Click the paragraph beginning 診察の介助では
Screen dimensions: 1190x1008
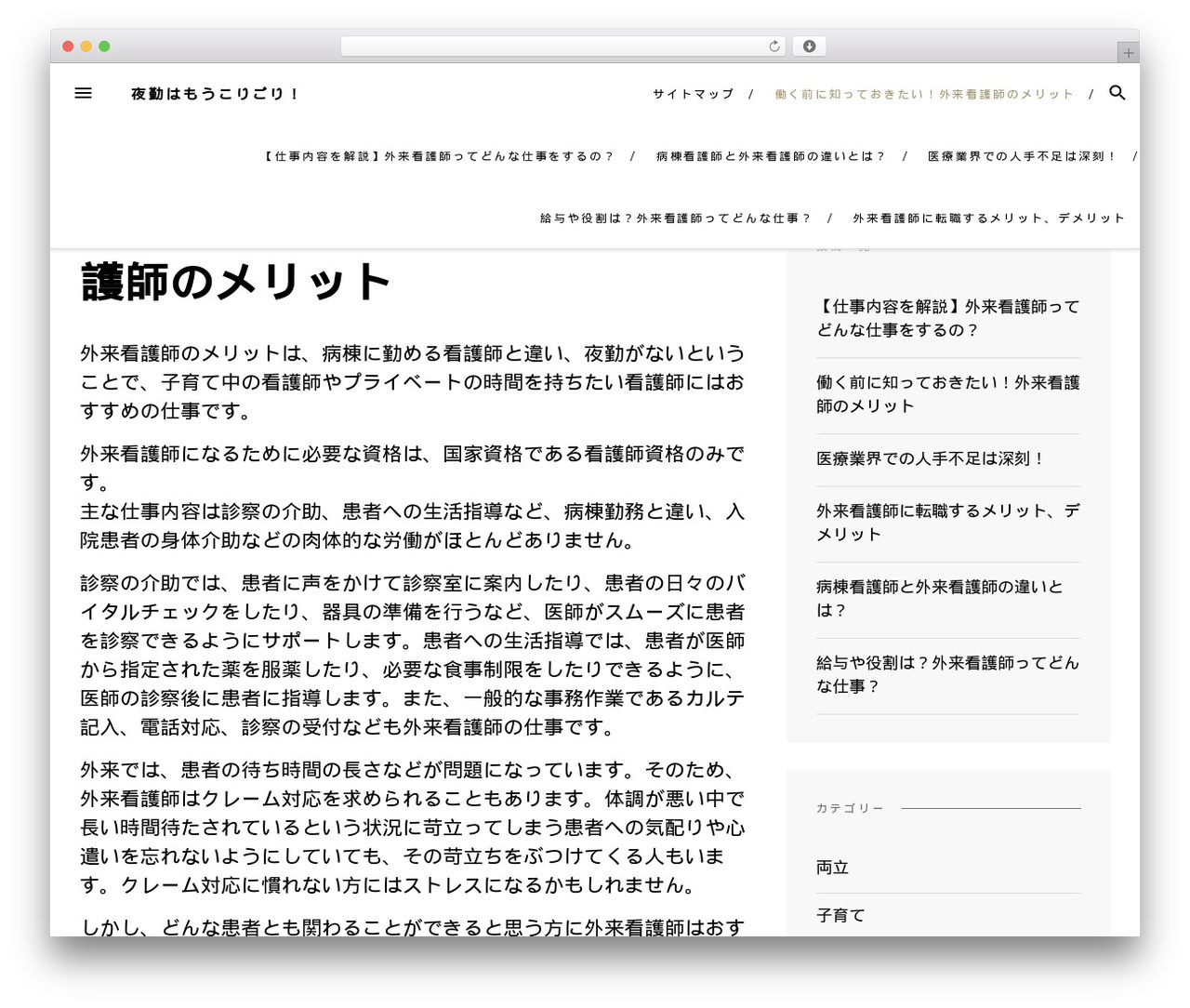tap(412, 656)
